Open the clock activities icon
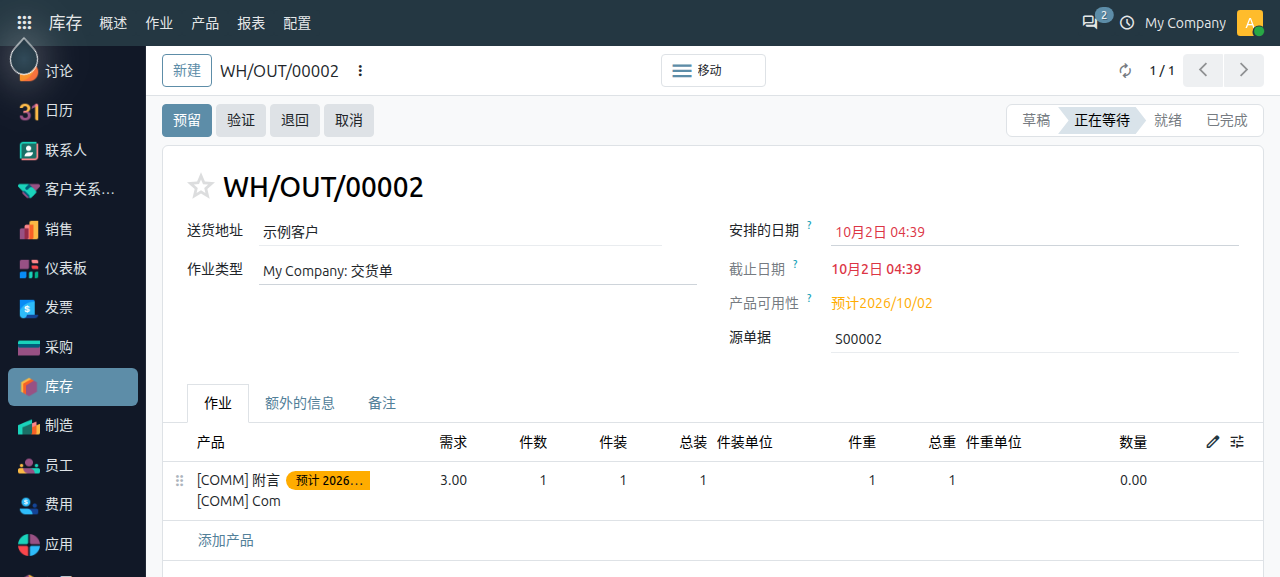The height and width of the screenshot is (577, 1280). 1127,23
